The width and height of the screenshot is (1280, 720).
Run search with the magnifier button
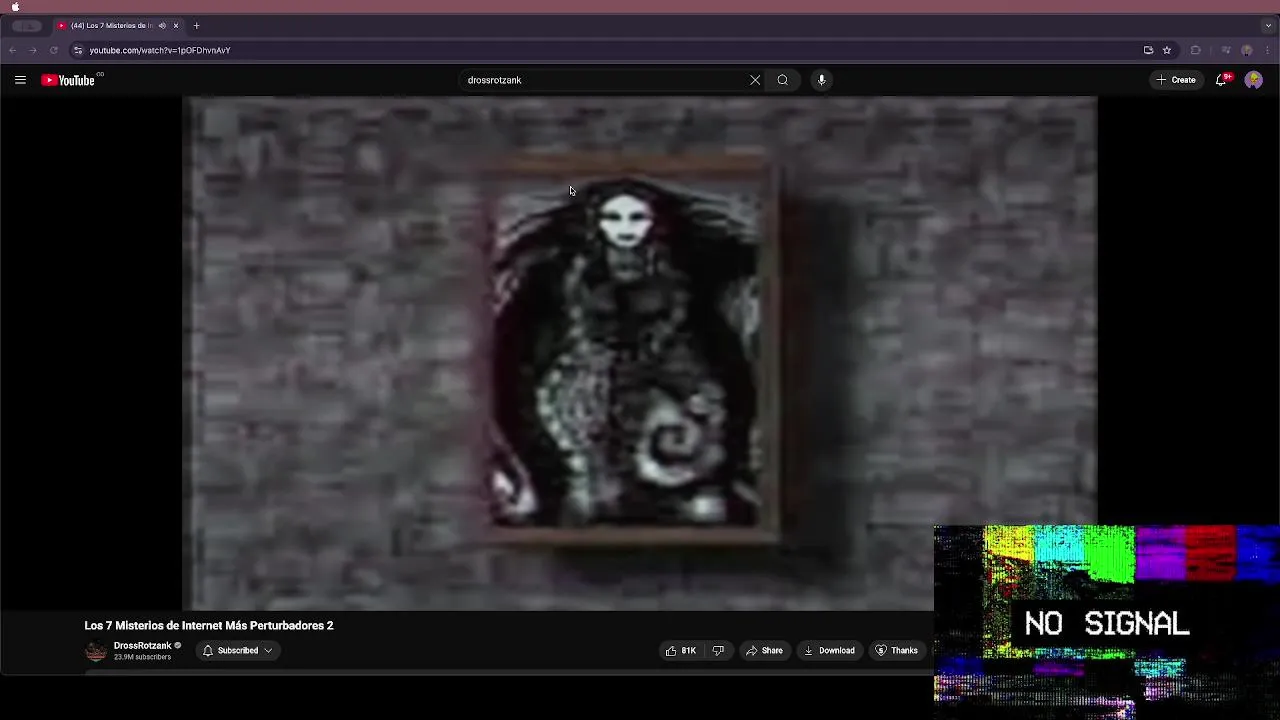click(x=783, y=80)
